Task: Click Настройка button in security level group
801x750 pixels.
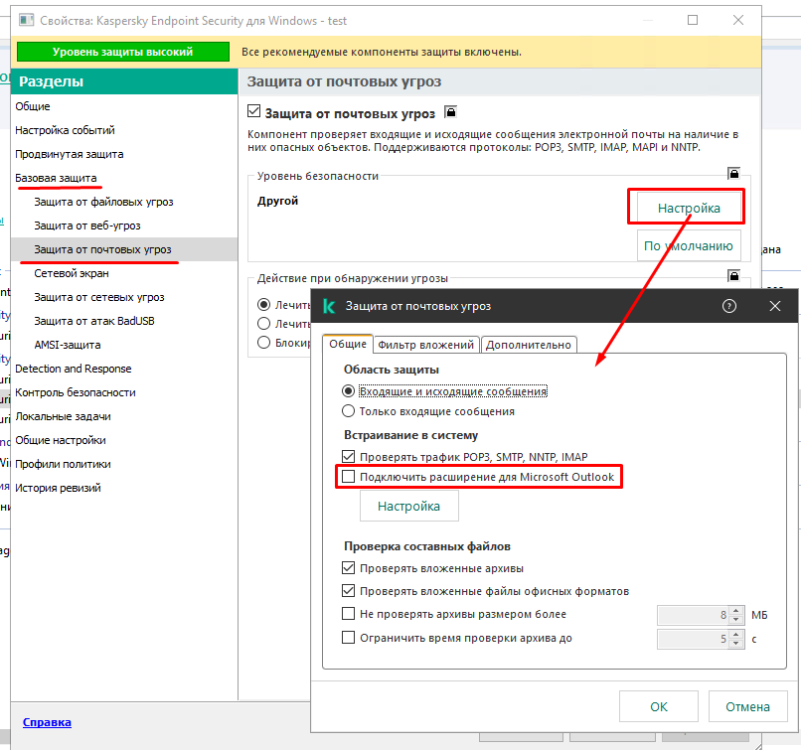Action: [x=689, y=208]
